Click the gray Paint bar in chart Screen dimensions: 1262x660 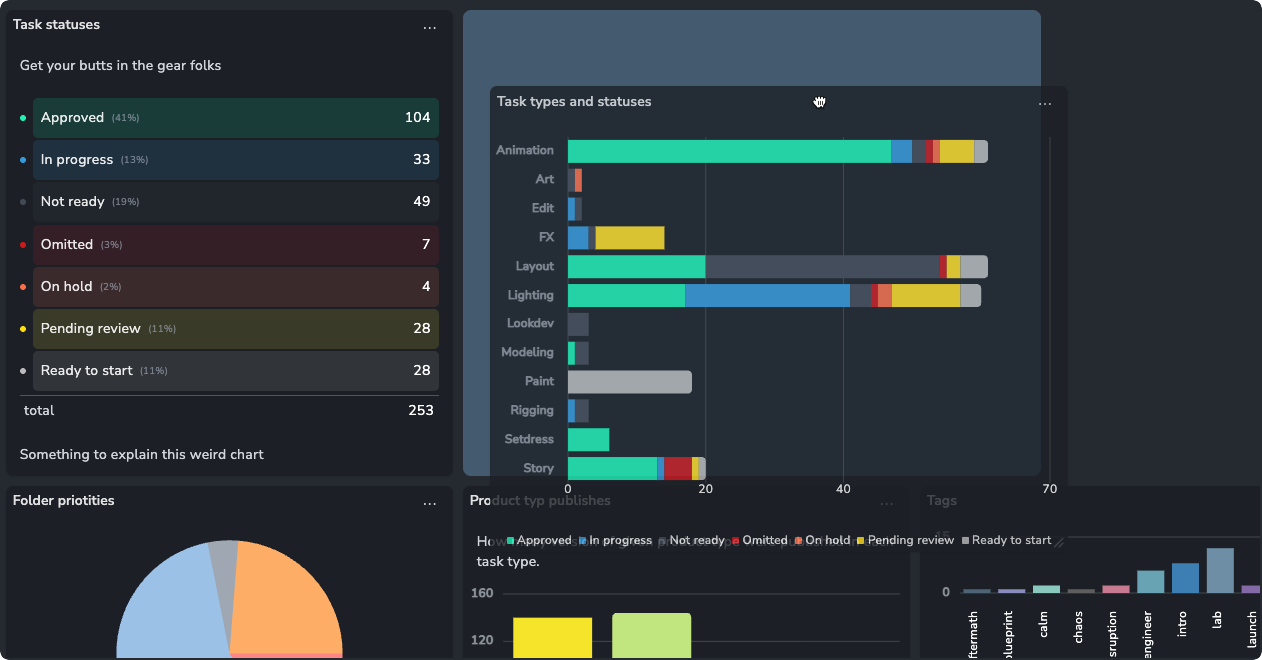click(x=630, y=382)
